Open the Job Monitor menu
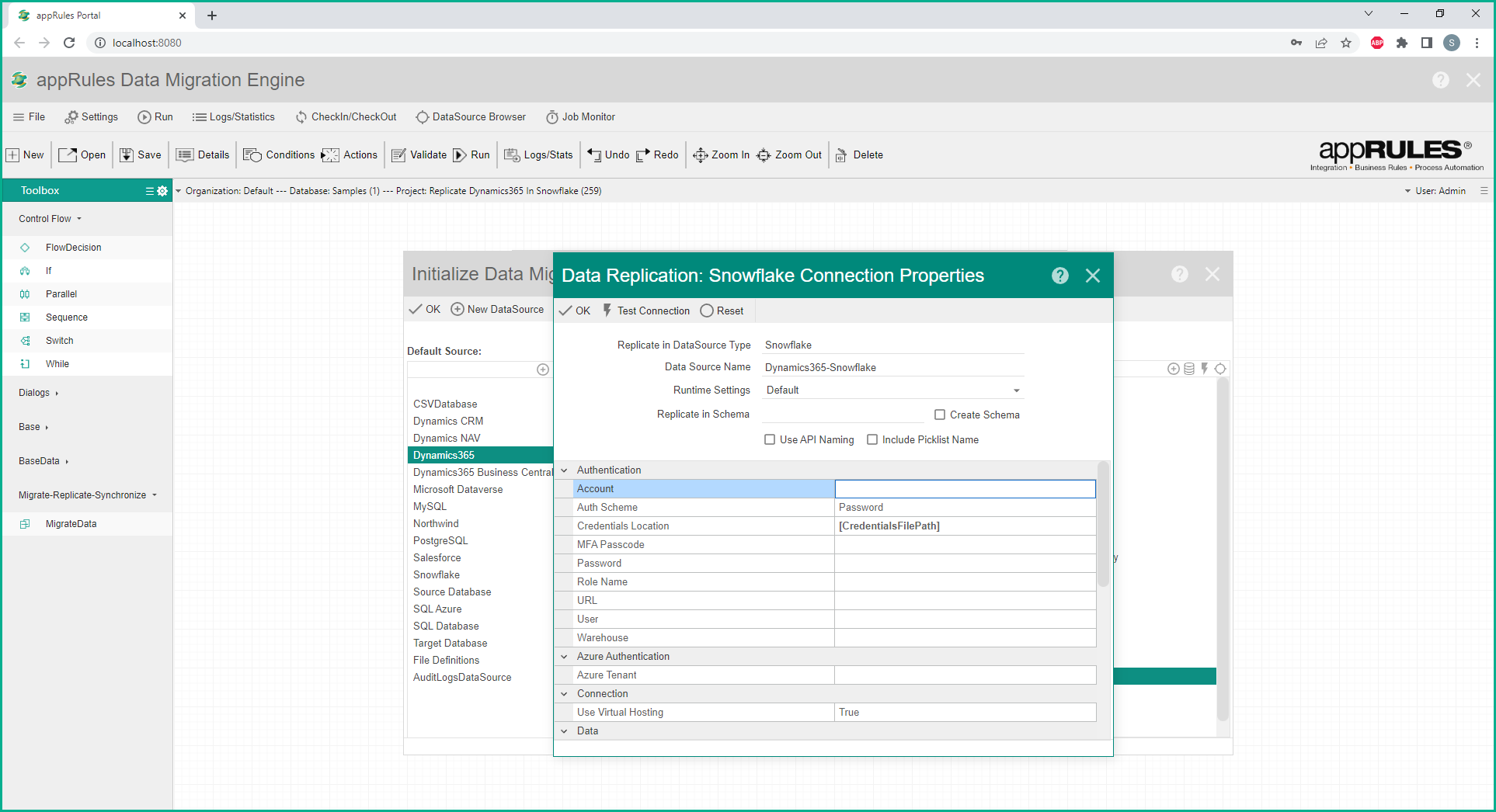The image size is (1496, 812). pos(580,117)
